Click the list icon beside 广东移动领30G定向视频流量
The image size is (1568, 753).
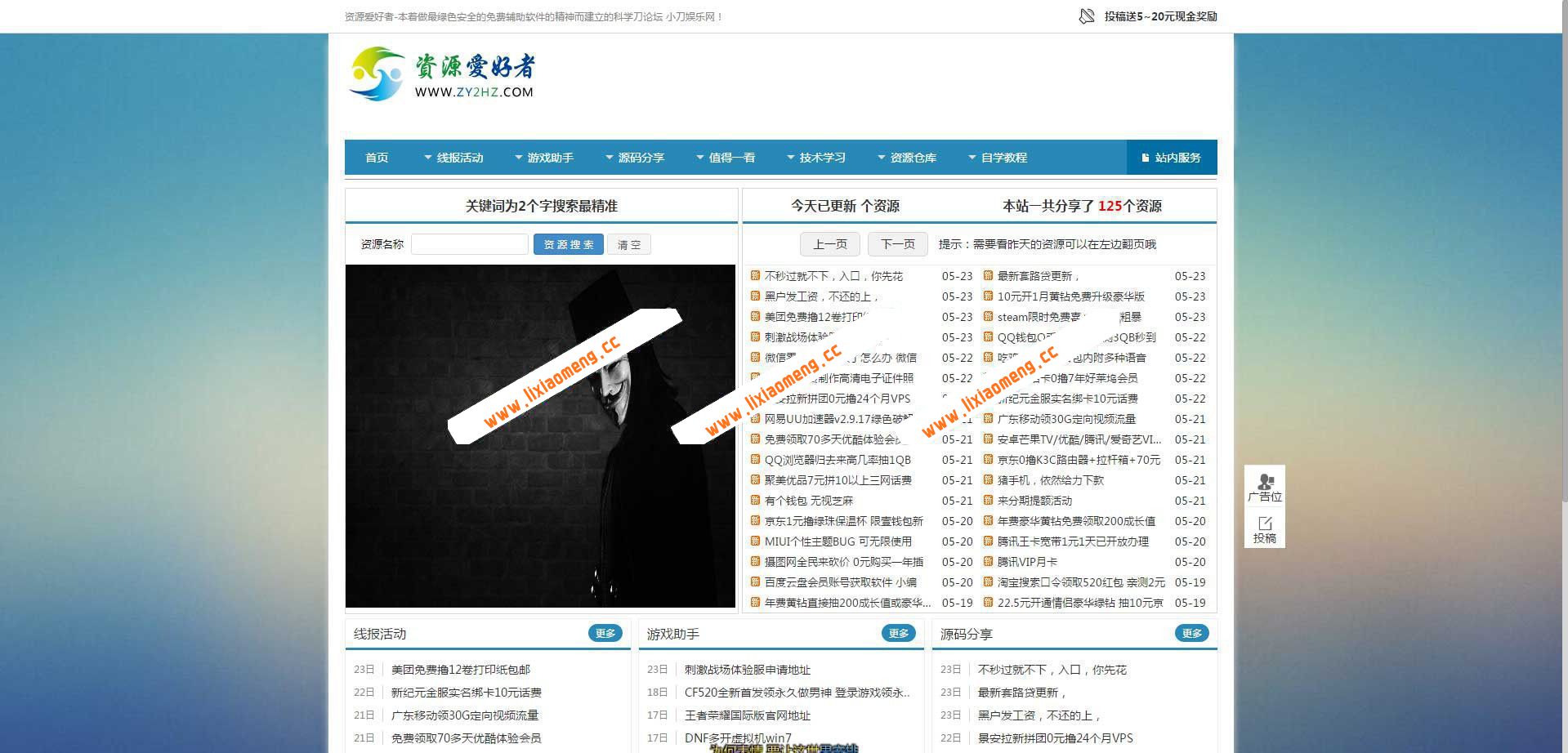[988, 418]
